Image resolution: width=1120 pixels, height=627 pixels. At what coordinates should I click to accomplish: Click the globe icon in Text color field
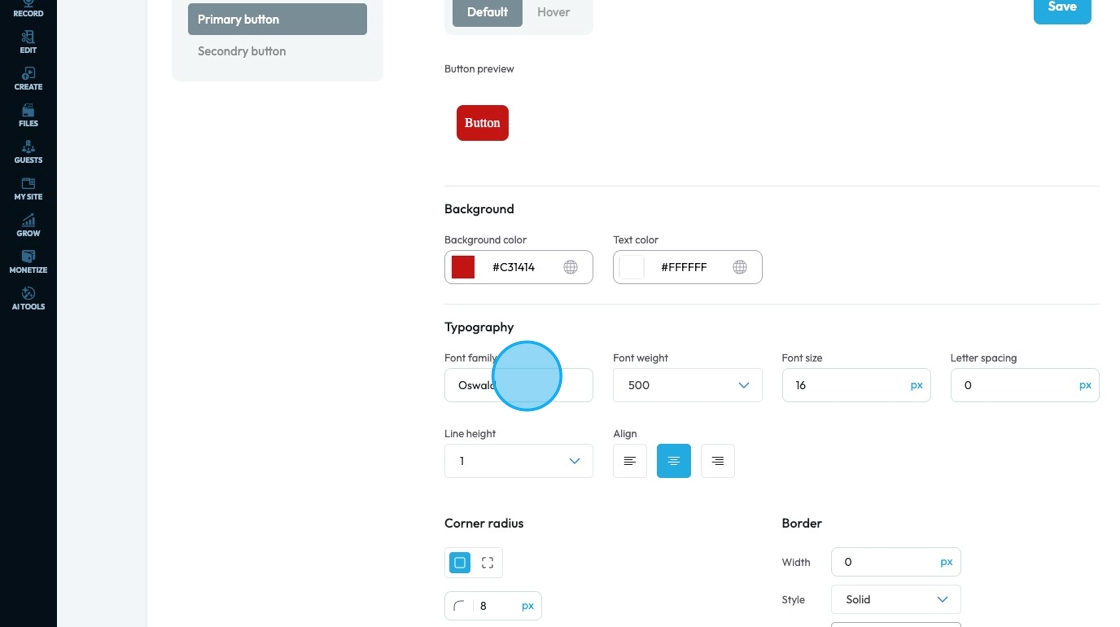click(x=739, y=267)
